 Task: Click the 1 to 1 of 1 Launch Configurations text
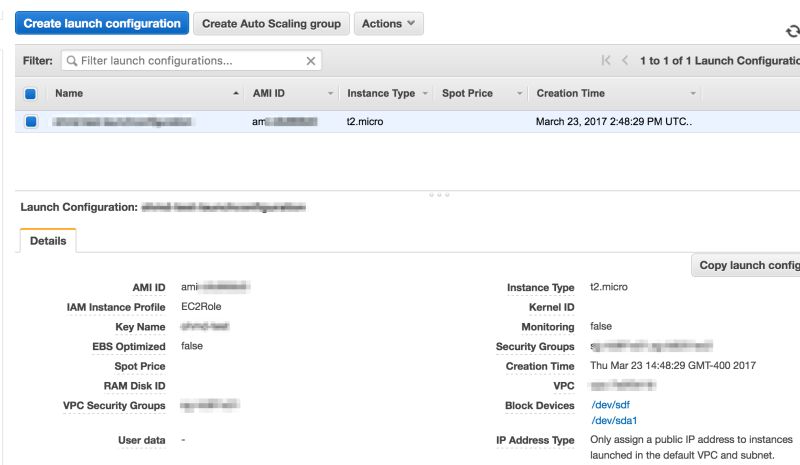[720, 60]
